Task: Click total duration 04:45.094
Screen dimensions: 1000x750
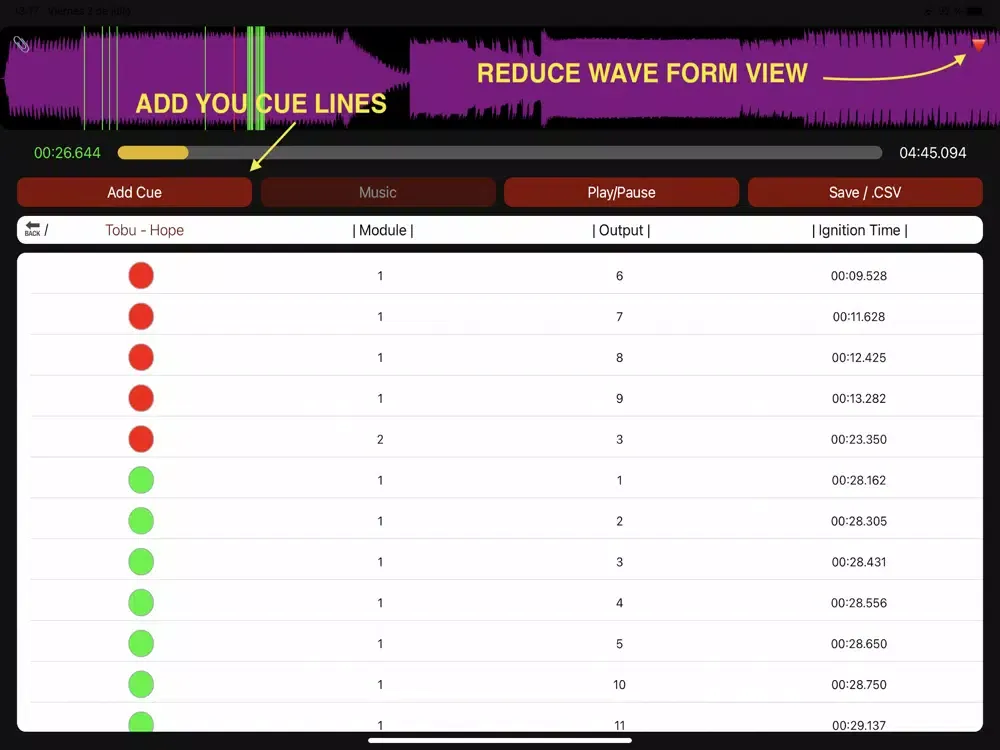Action: [x=932, y=152]
